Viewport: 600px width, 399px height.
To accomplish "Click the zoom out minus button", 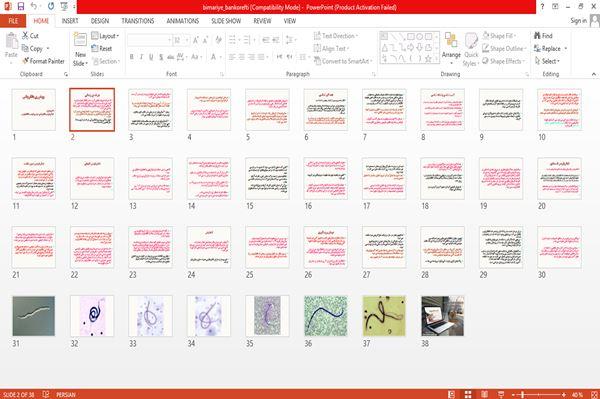I will pos(514,394).
